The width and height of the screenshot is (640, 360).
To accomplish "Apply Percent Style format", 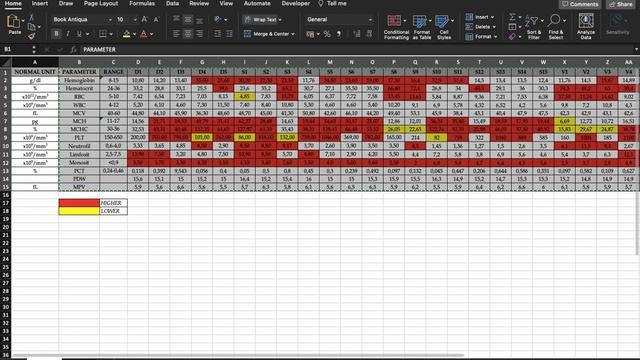I will pos(327,34).
